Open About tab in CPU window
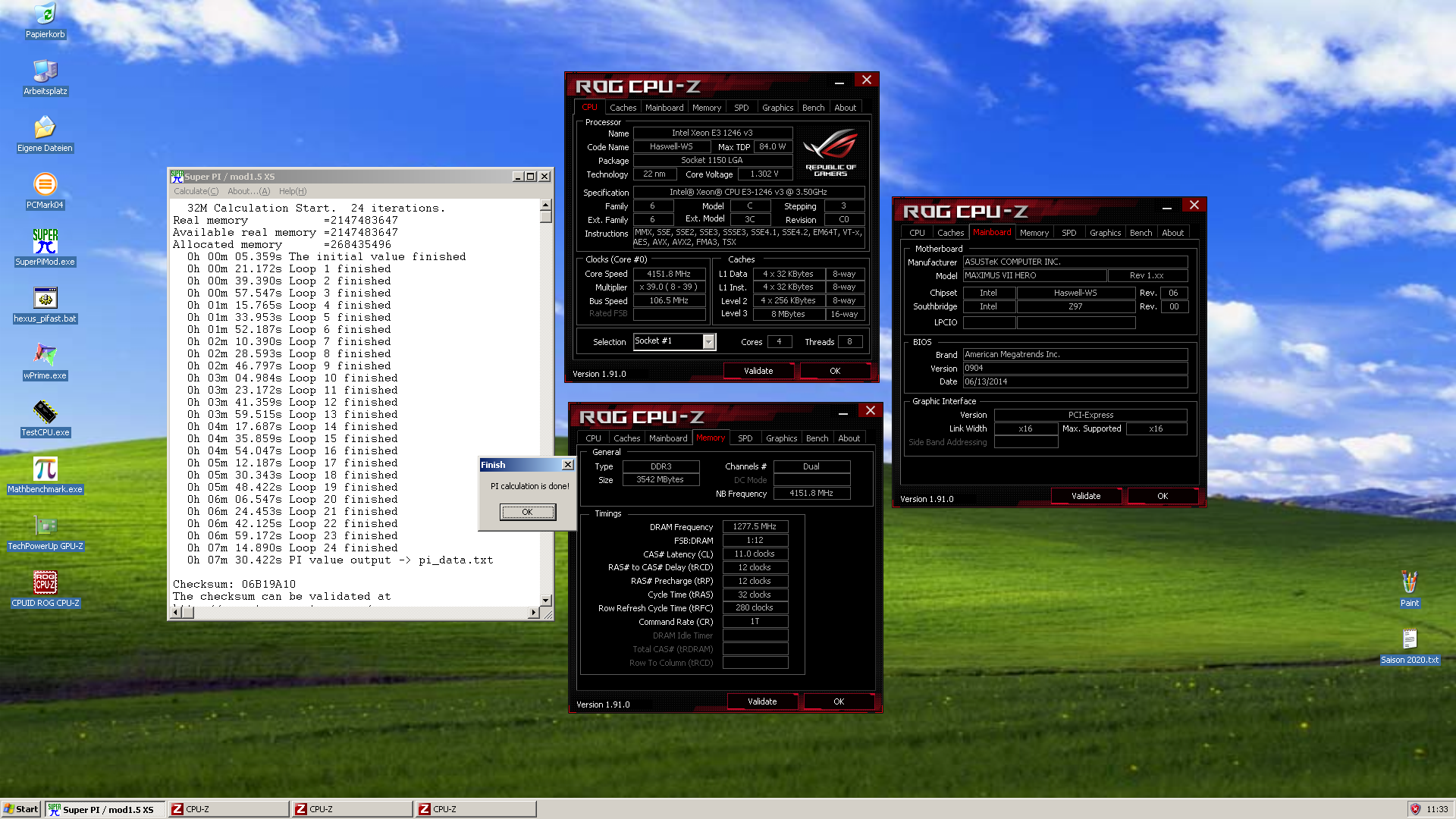 (845, 108)
